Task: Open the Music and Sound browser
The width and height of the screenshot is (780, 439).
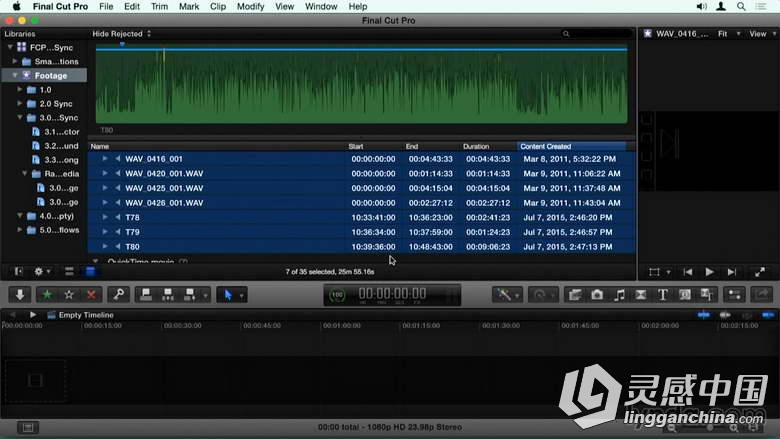Action: coord(619,295)
